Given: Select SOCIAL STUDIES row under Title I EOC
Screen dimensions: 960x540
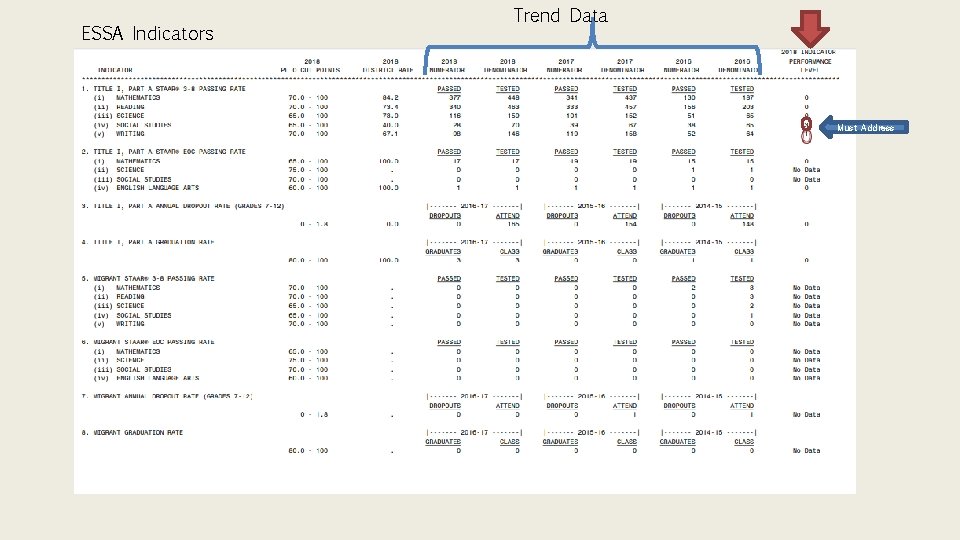Looking at the screenshot, I should click(456, 179).
